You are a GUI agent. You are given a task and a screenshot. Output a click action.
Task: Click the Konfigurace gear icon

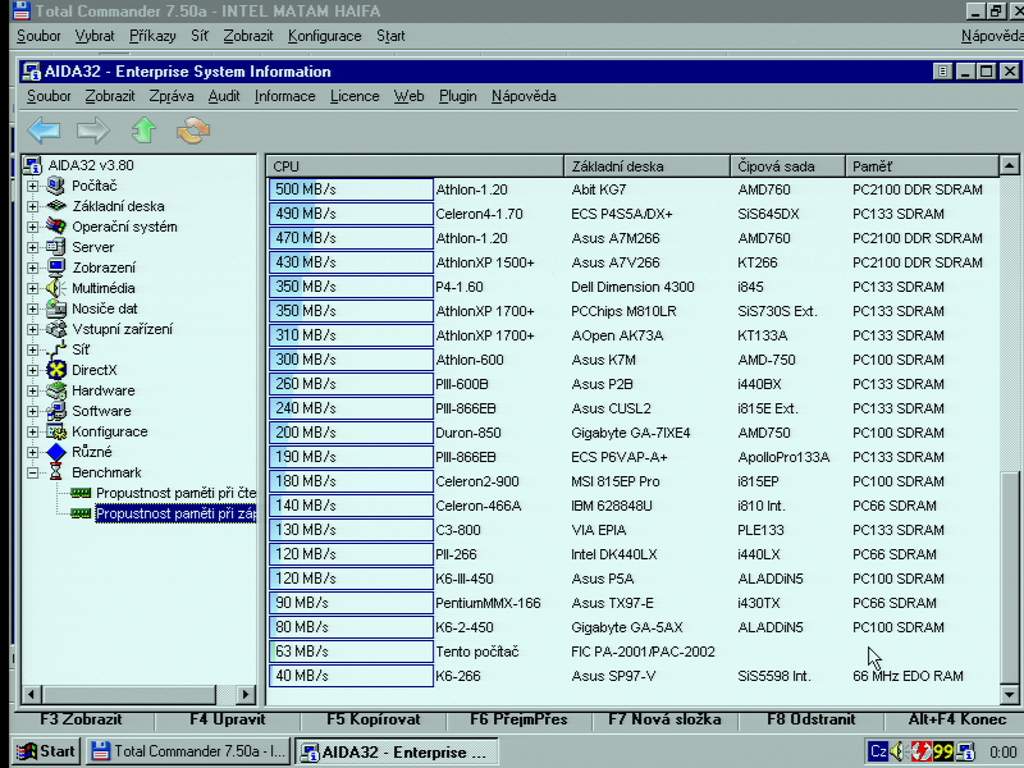click(56, 432)
